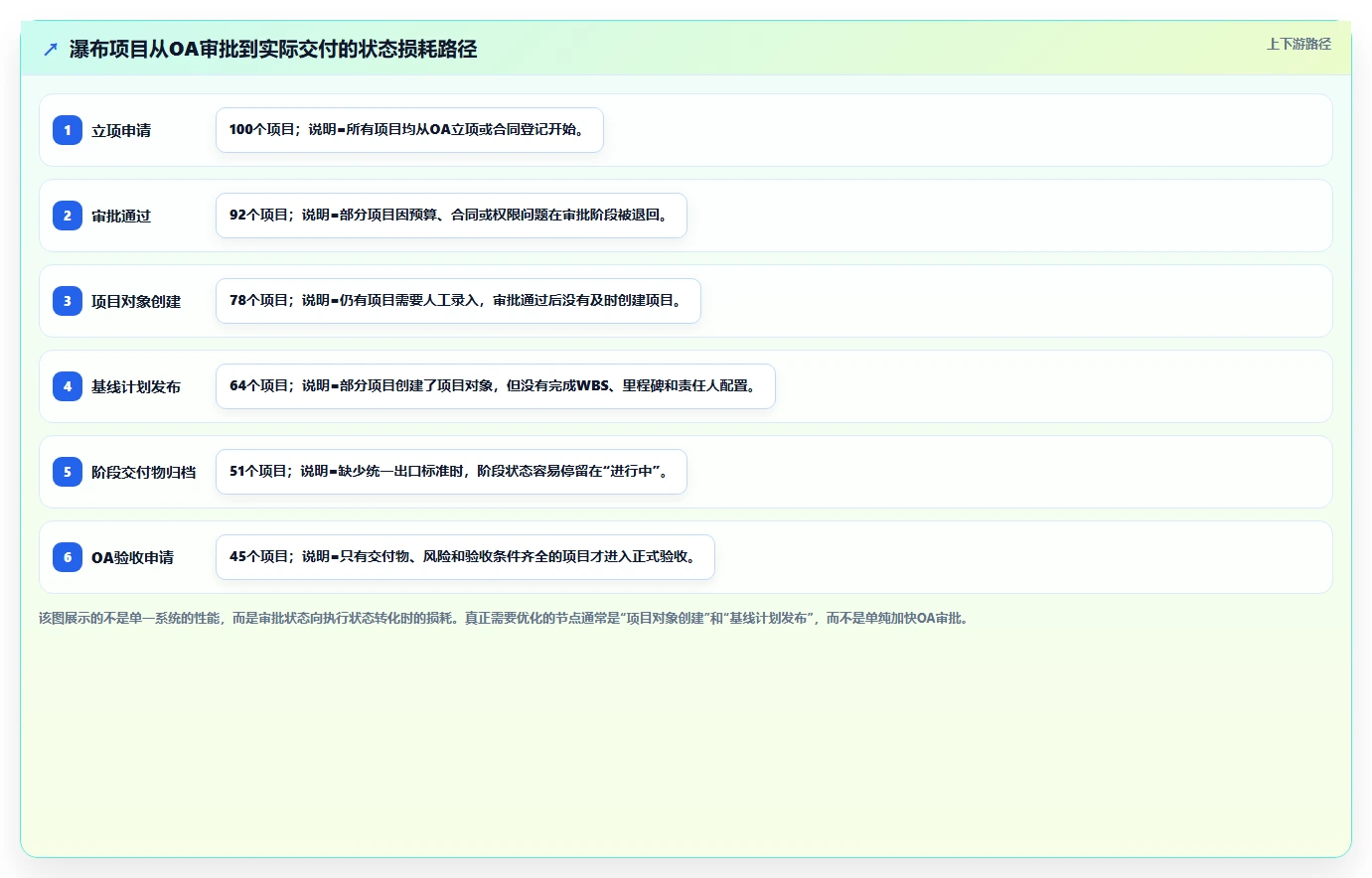Click the 51个项目 description box
The image size is (1372, 878).
(x=451, y=472)
